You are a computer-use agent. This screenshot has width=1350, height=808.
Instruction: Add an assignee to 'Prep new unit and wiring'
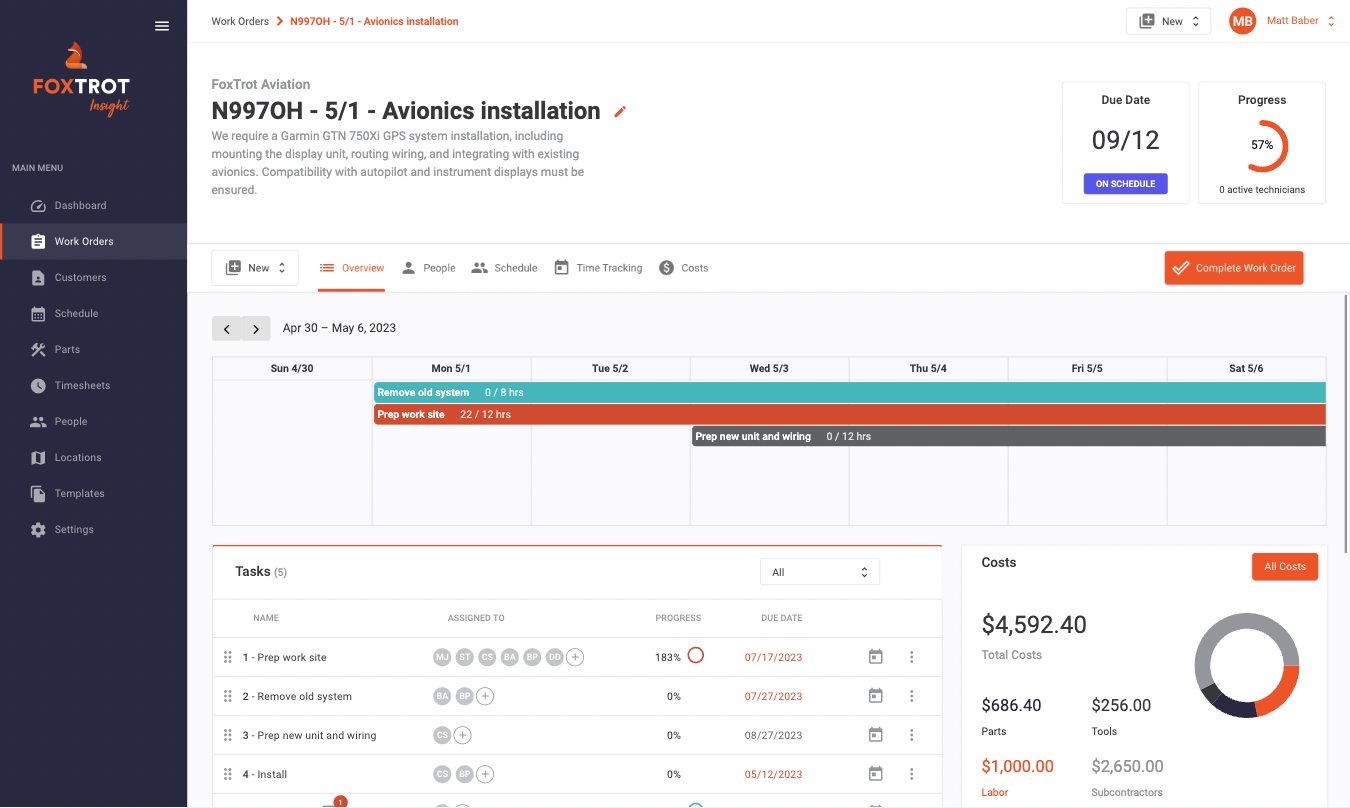pos(462,735)
